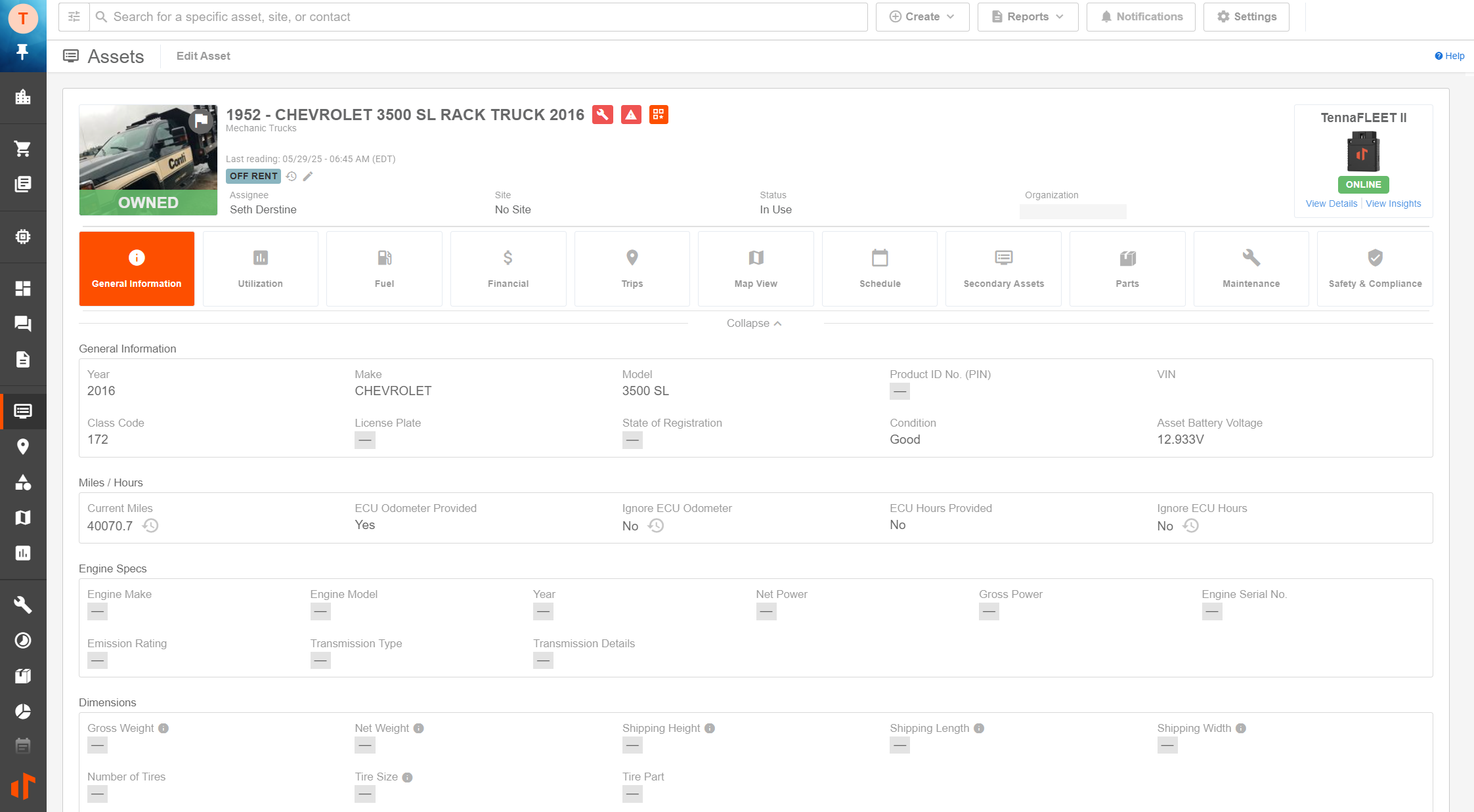This screenshot has height=812, width=1474.
Task: Collapse the asset tabs section
Action: 754,323
